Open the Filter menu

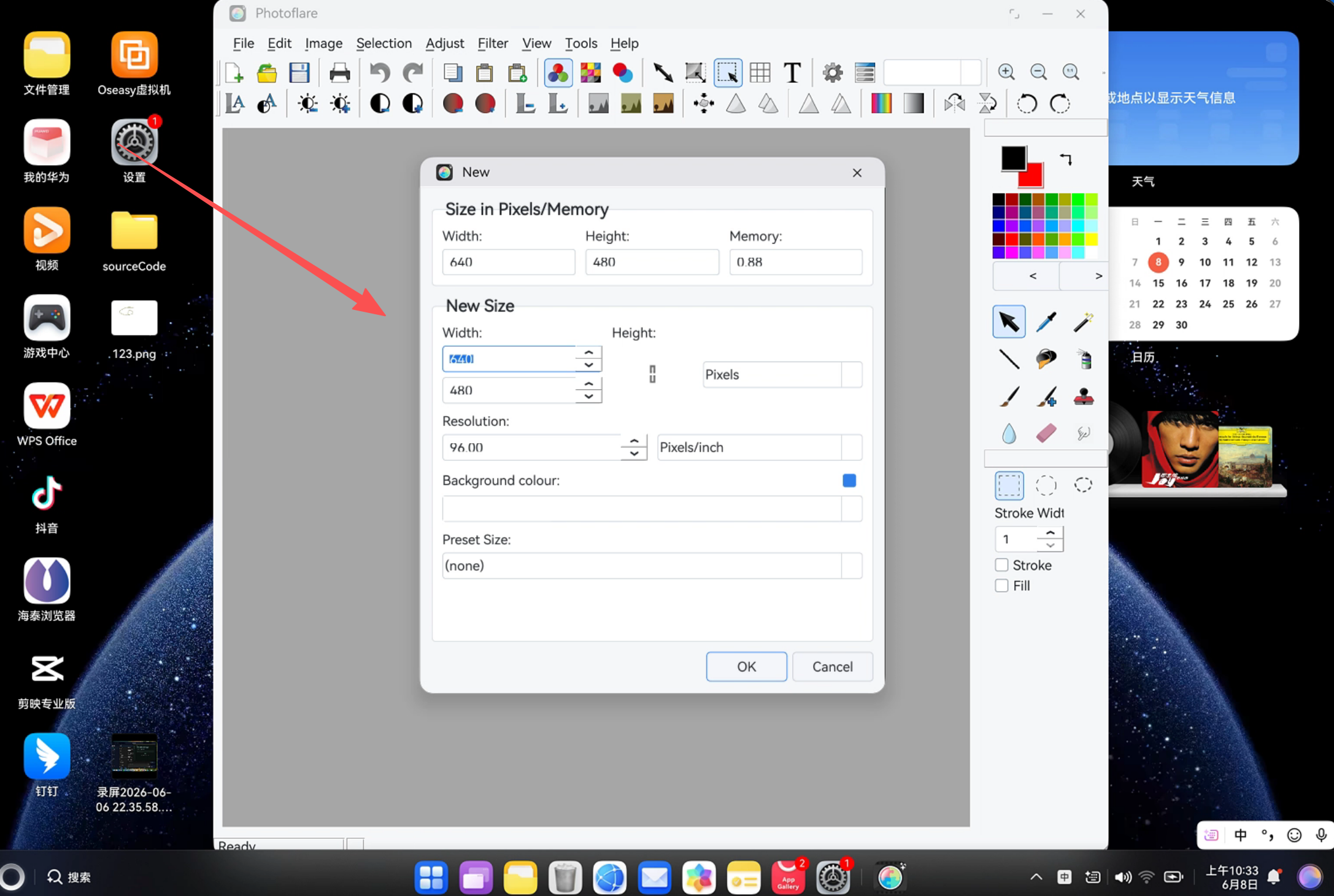493,43
